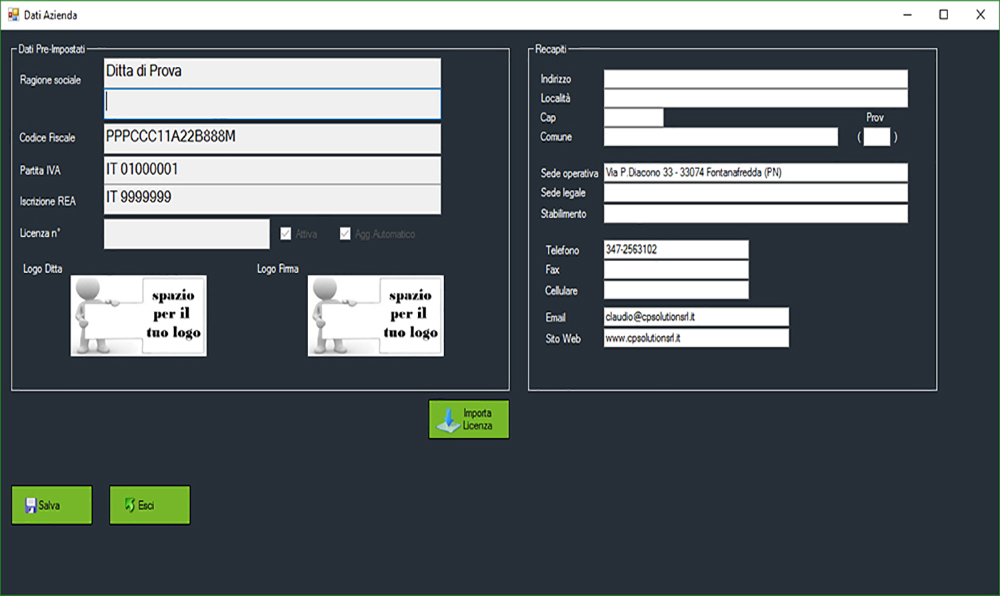Select the Logo Ditta placeholder image
This screenshot has height=596, width=1000.
[x=138, y=316]
